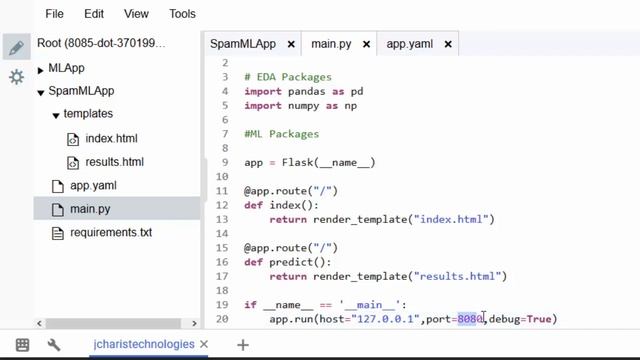Switch to the main.py editor tab

(x=331, y=44)
